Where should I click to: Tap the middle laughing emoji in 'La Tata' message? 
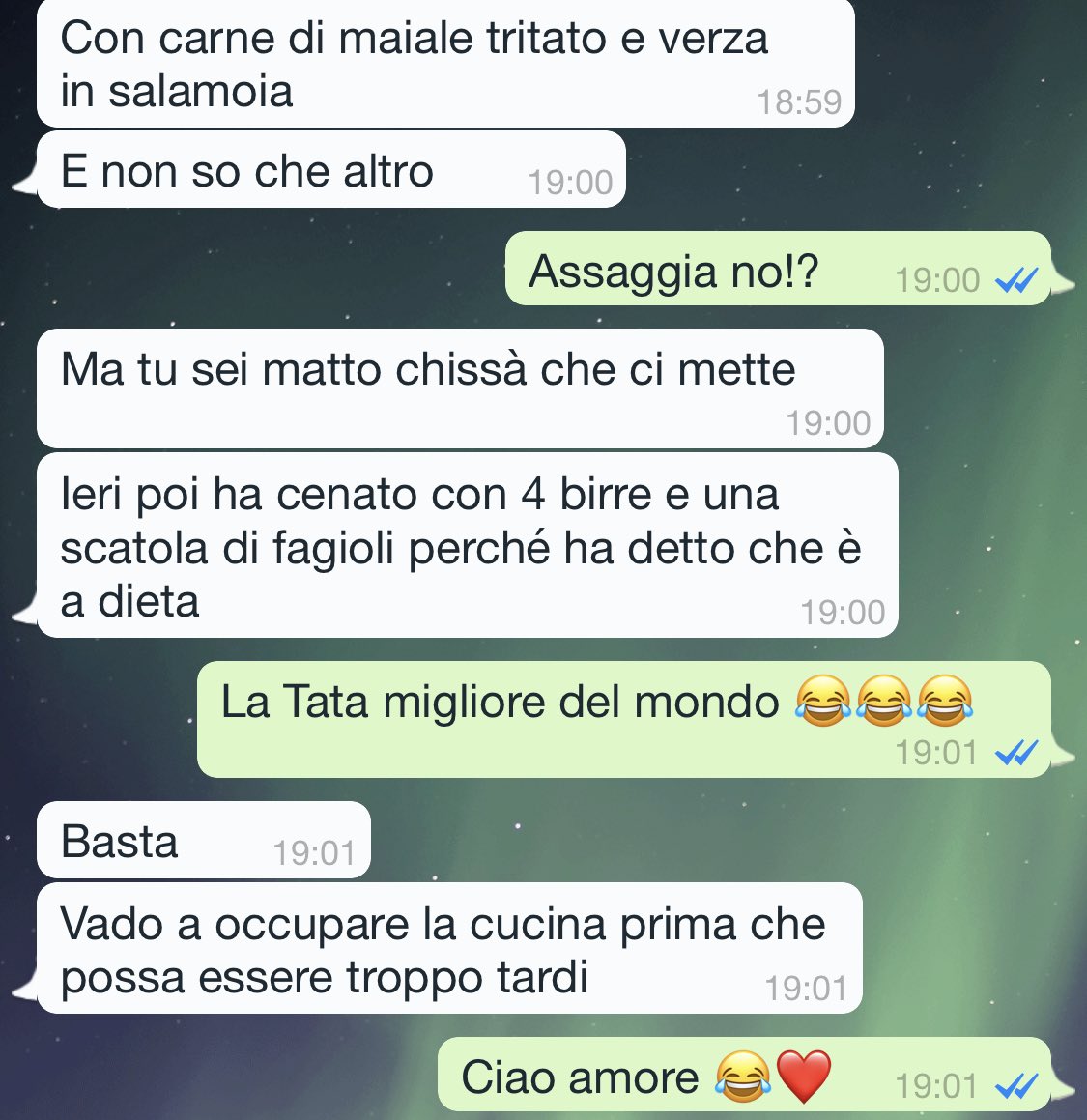[x=883, y=701]
